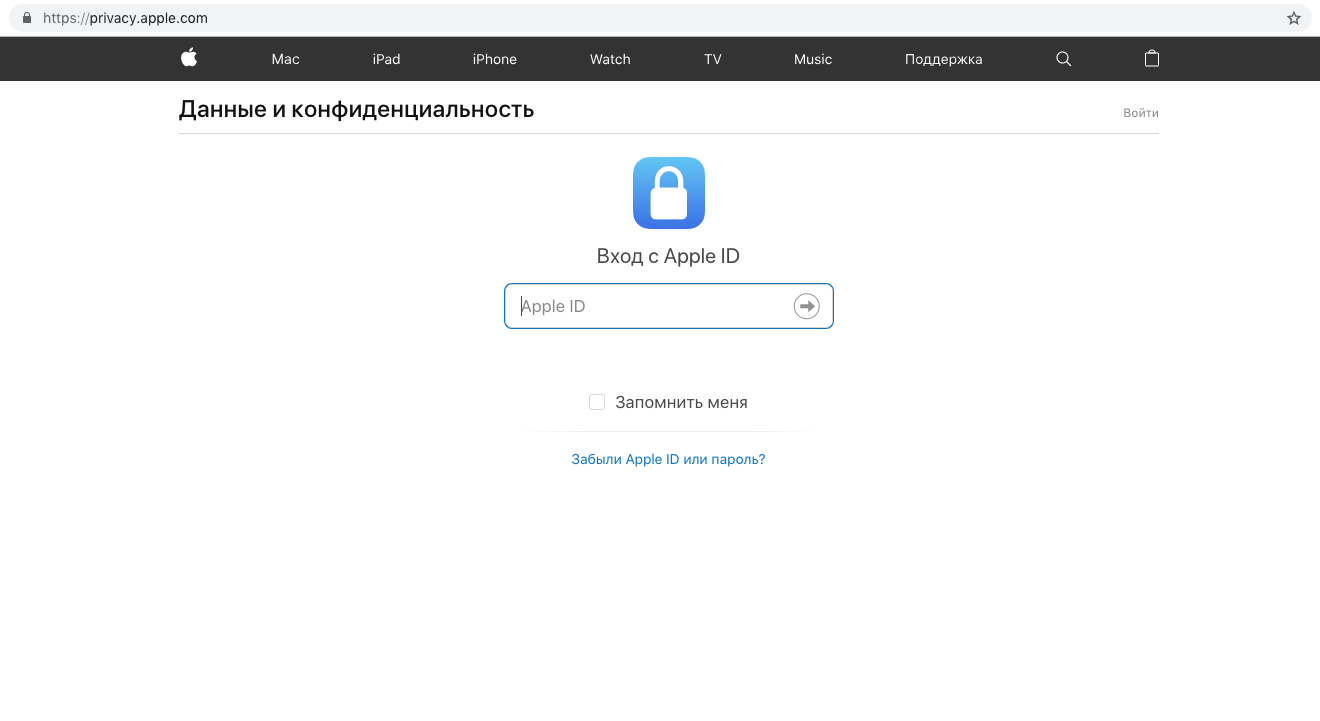
Task: Click the privacy.apple.com address bar URL
Action: 125,18
